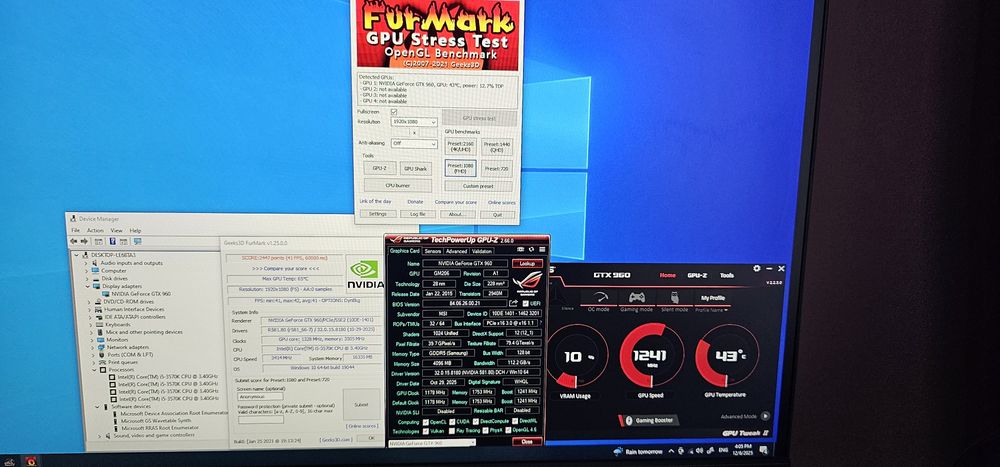The width and height of the screenshot is (1000, 467).
Task: Open the Resolution dropdown in FurMark
Action: coord(414,122)
